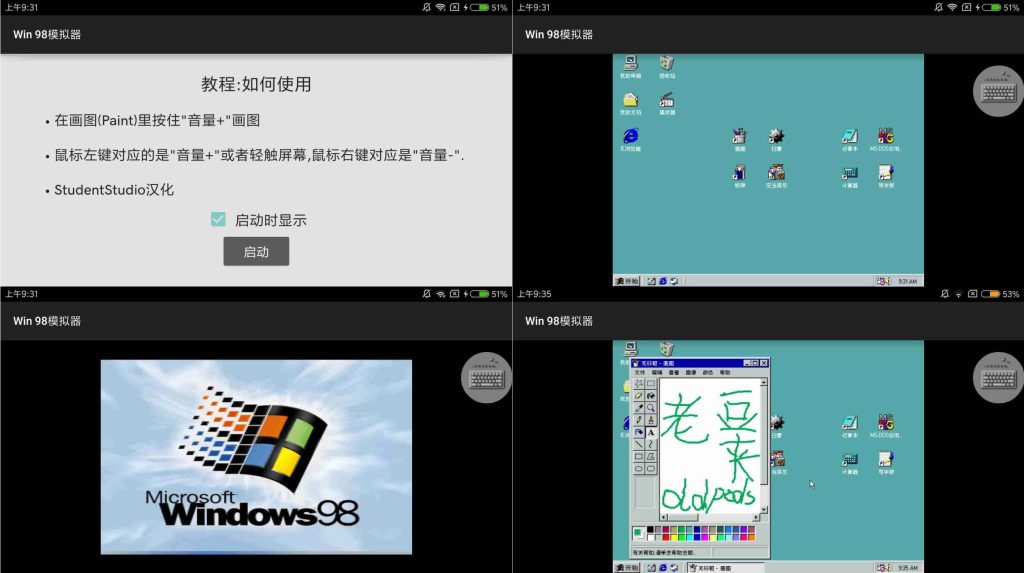The image size is (1024, 573).
Task: Pick the black color swatch in Paint palette
Action: click(650, 529)
